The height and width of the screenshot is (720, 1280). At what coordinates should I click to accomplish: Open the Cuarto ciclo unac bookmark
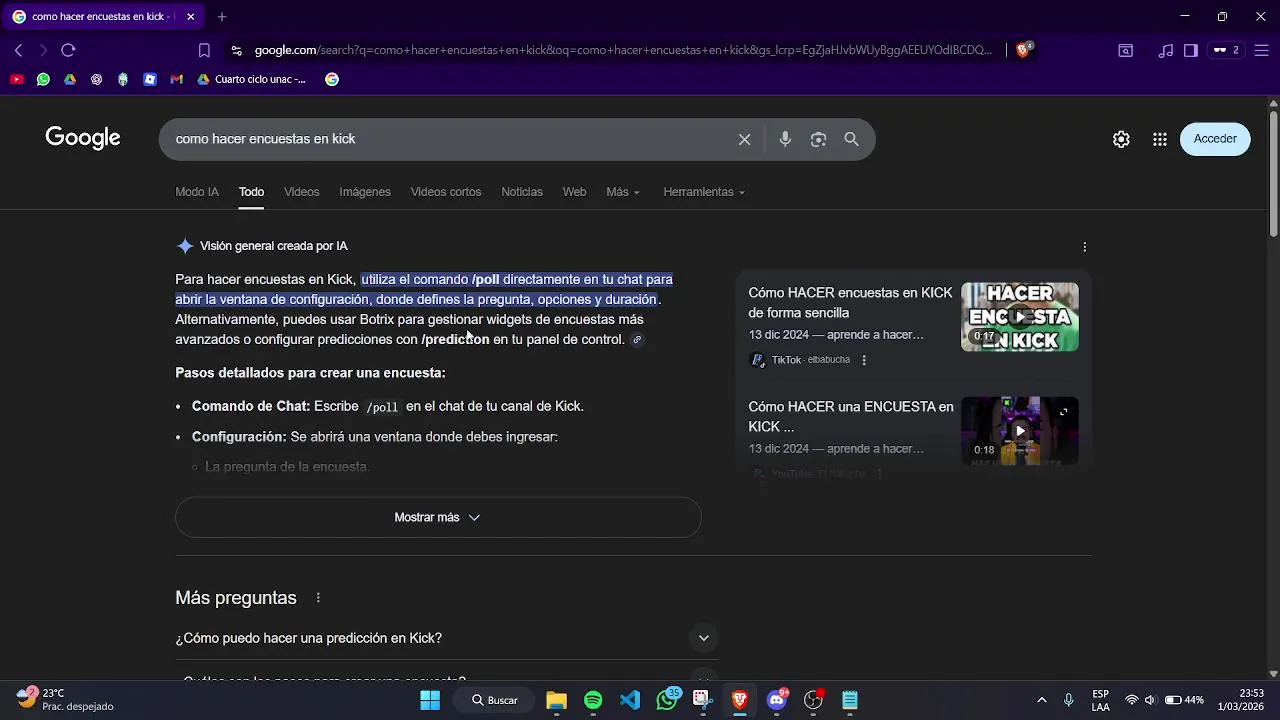252,79
